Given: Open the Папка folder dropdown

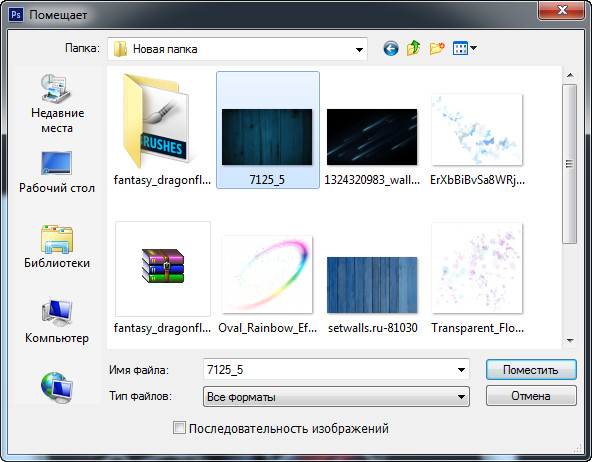Looking at the screenshot, I should pos(237,49).
